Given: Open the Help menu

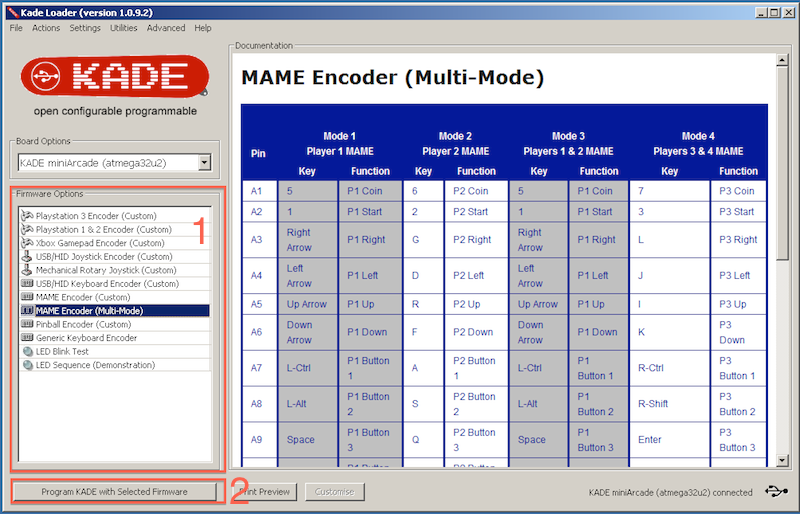Looking at the screenshot, I should point(203,28).
